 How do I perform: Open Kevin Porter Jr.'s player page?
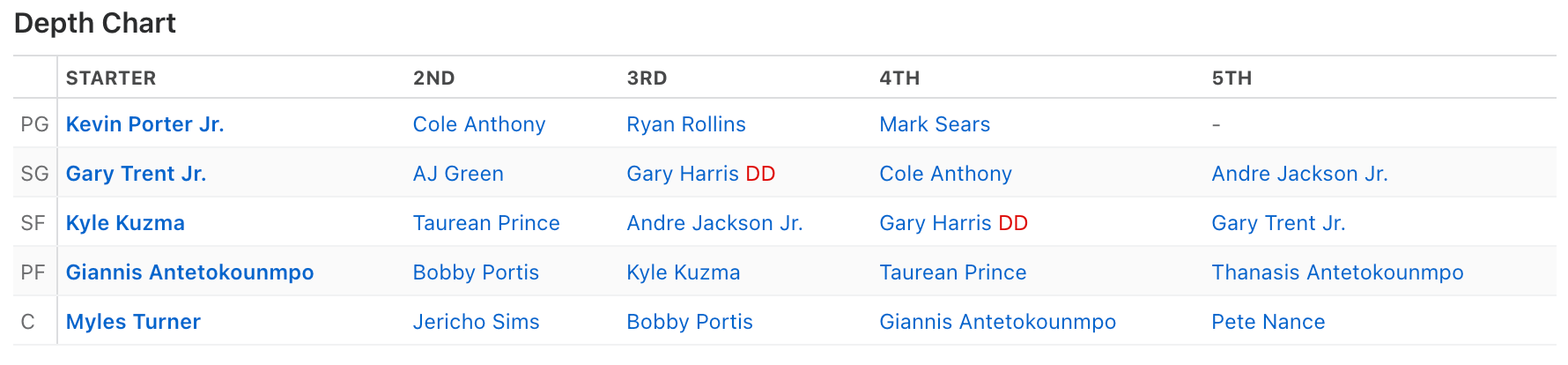tap(144, 124)
